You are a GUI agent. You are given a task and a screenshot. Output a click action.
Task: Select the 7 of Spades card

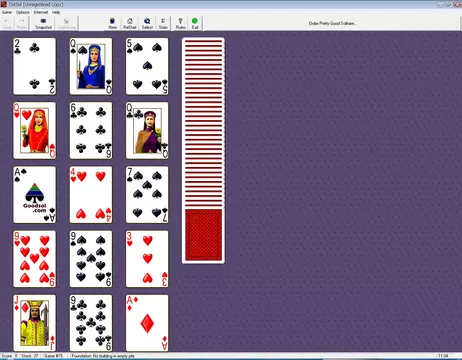coord(147,194)
